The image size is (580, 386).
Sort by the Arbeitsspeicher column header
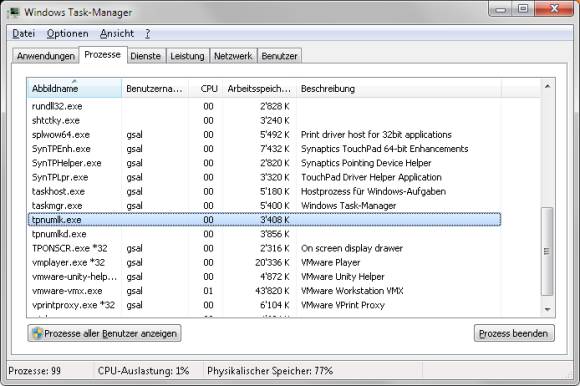point(259,88)
